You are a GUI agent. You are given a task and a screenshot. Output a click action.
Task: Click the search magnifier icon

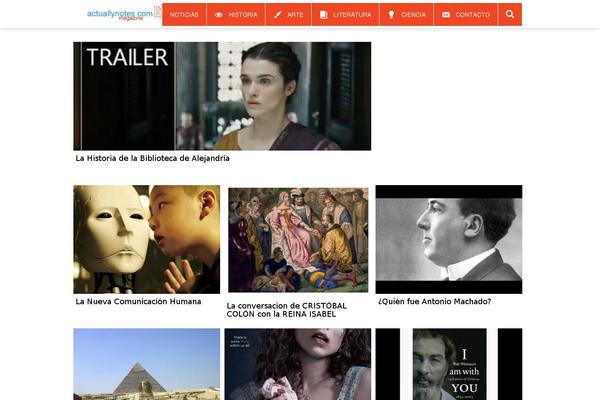point(510,14)
